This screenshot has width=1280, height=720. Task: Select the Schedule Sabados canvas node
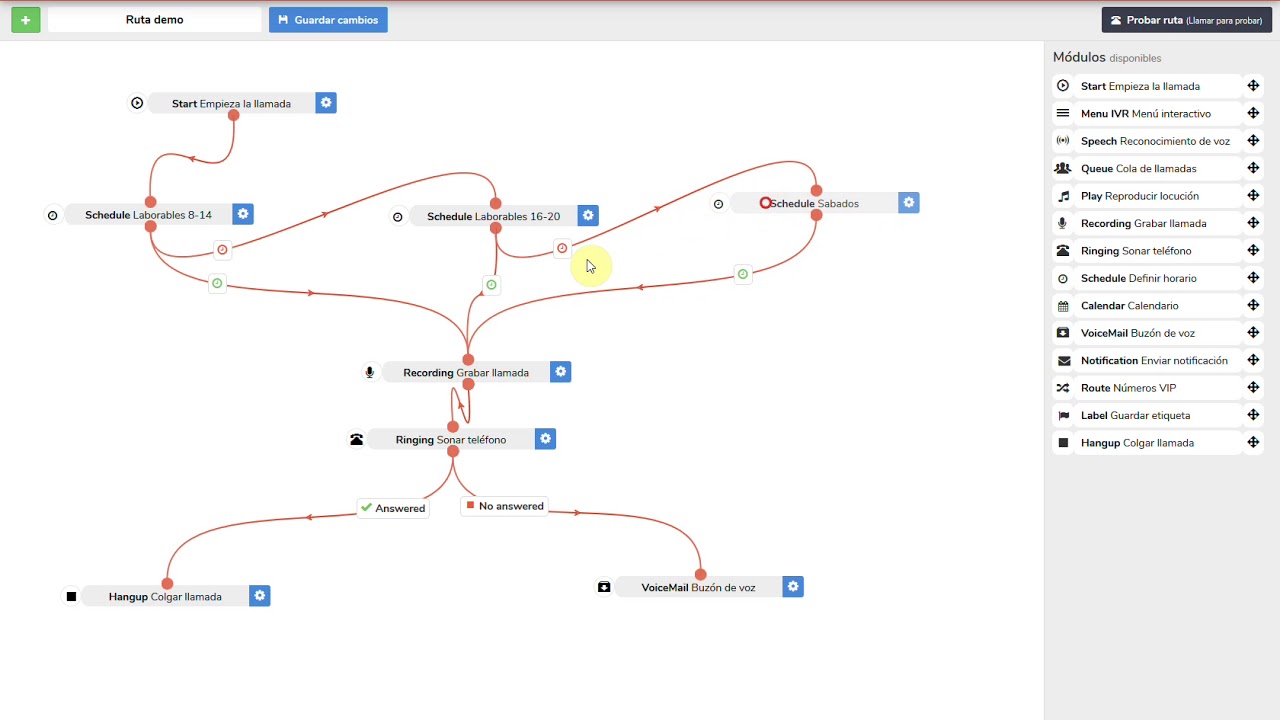(814, 203)
